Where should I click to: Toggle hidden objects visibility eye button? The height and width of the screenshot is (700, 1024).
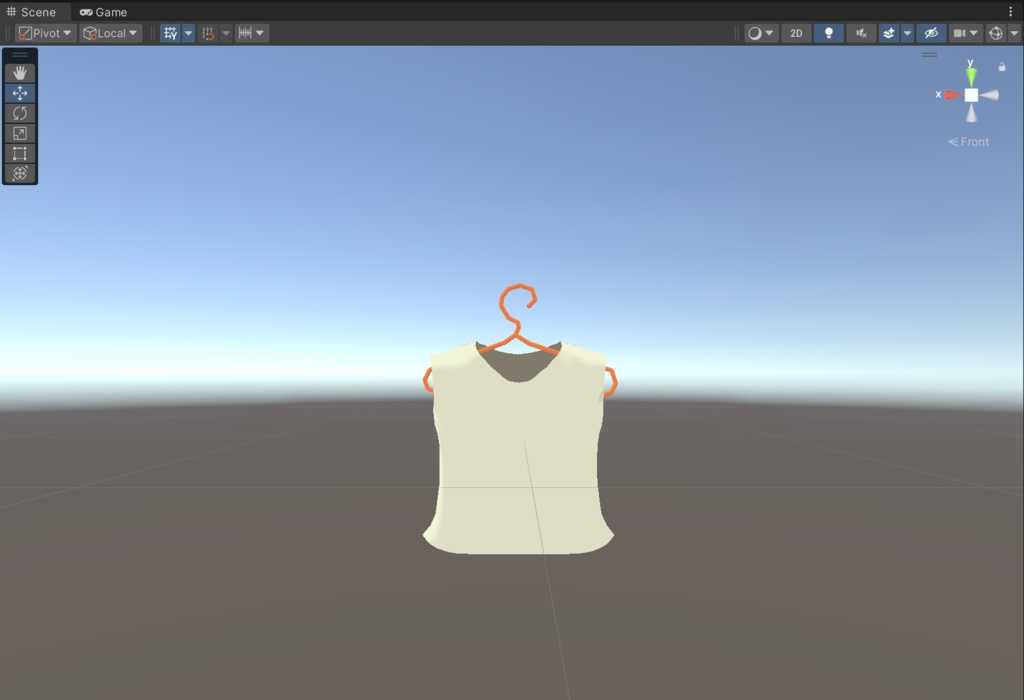click(x=931, y=33)
